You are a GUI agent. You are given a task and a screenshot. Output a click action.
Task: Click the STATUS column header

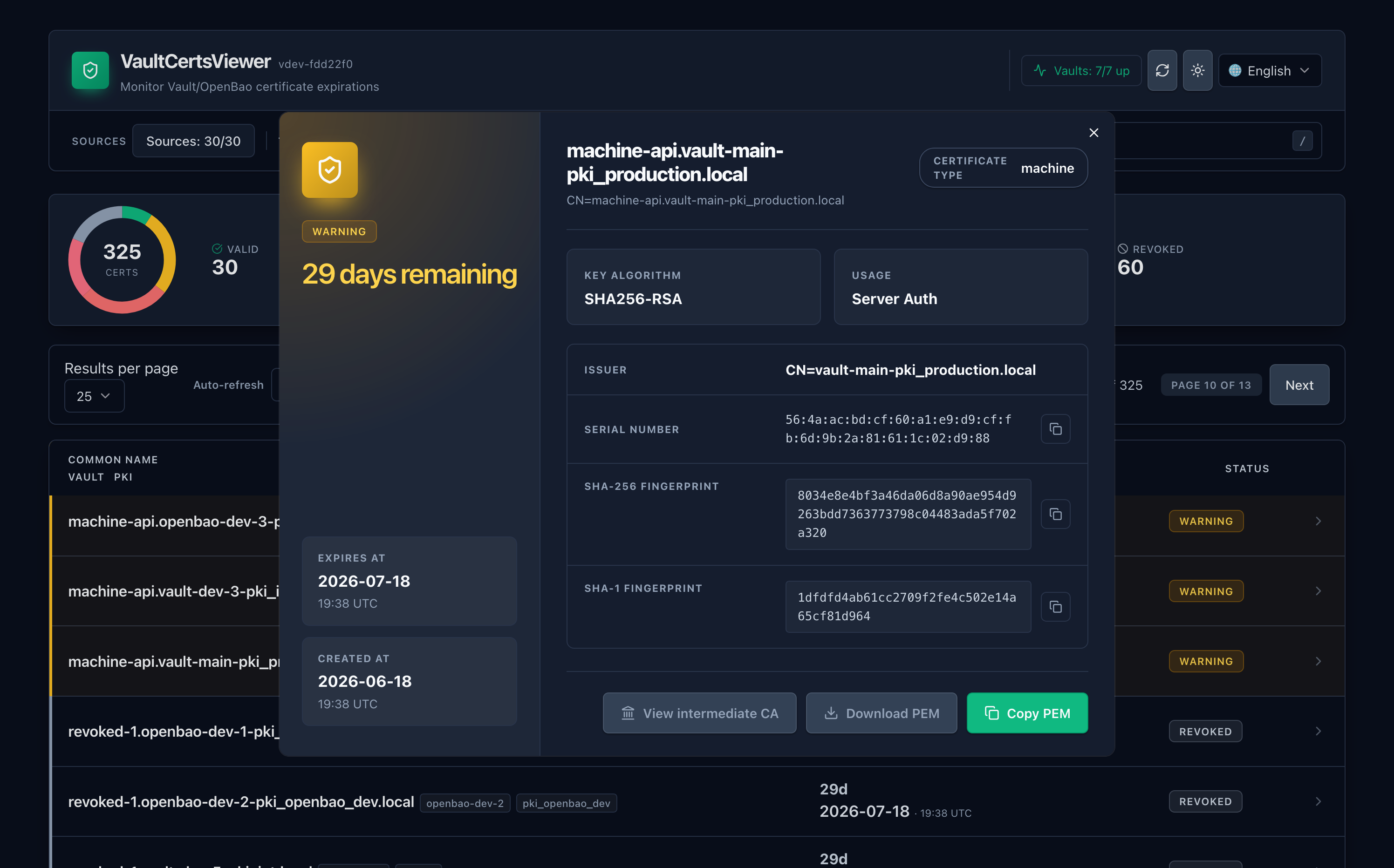click(1246, 468)
